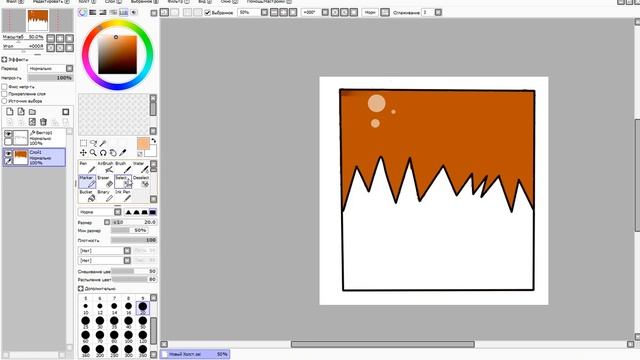
Task: Adjust the Непрозр-ть layer opacity slider
Action: [50, 78]
